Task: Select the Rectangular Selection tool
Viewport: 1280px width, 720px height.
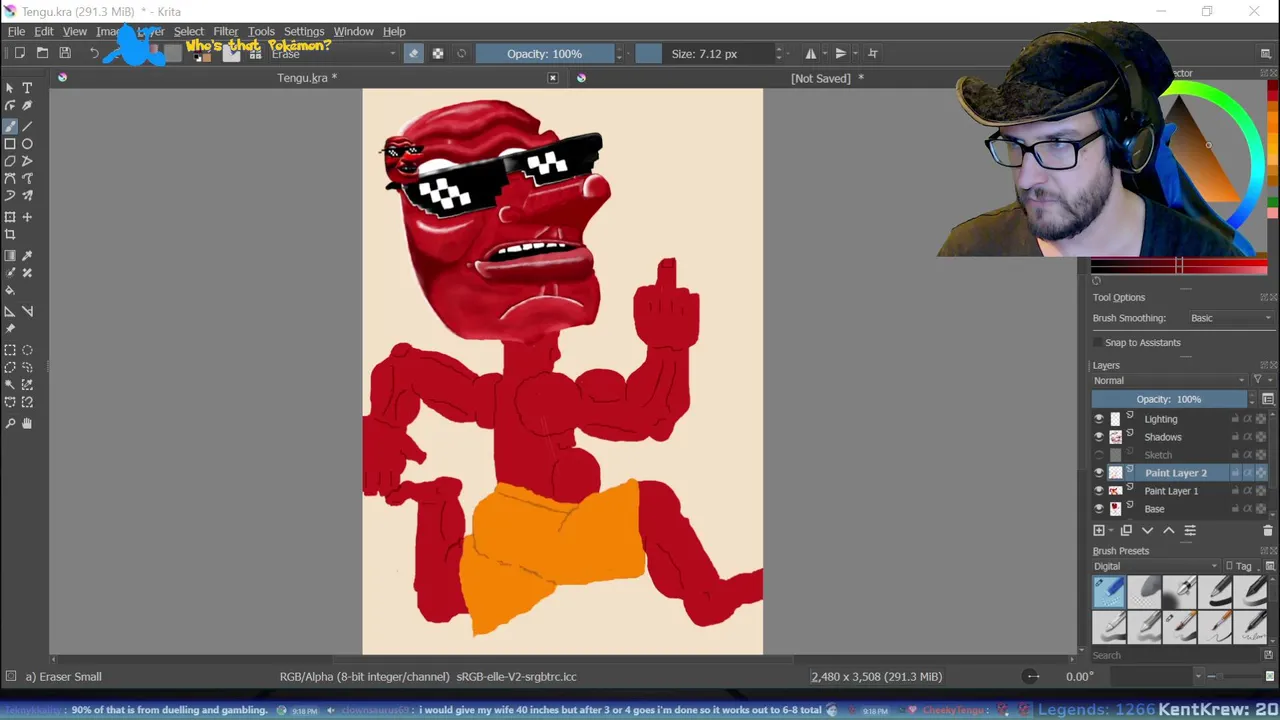Action: point(10,350)
